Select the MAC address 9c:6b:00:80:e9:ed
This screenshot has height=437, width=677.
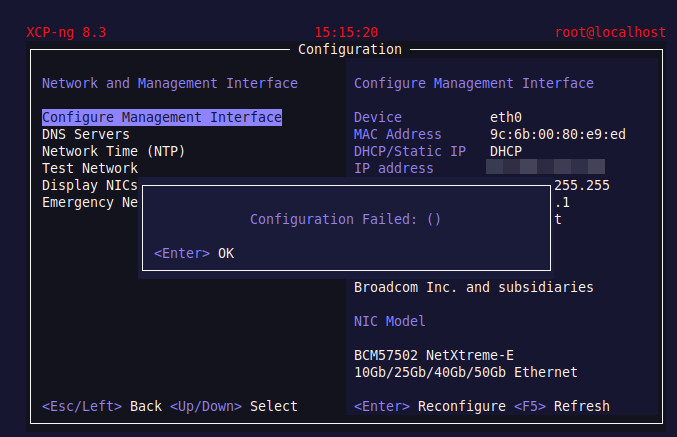pyautogui.click(x=558, y=134)
